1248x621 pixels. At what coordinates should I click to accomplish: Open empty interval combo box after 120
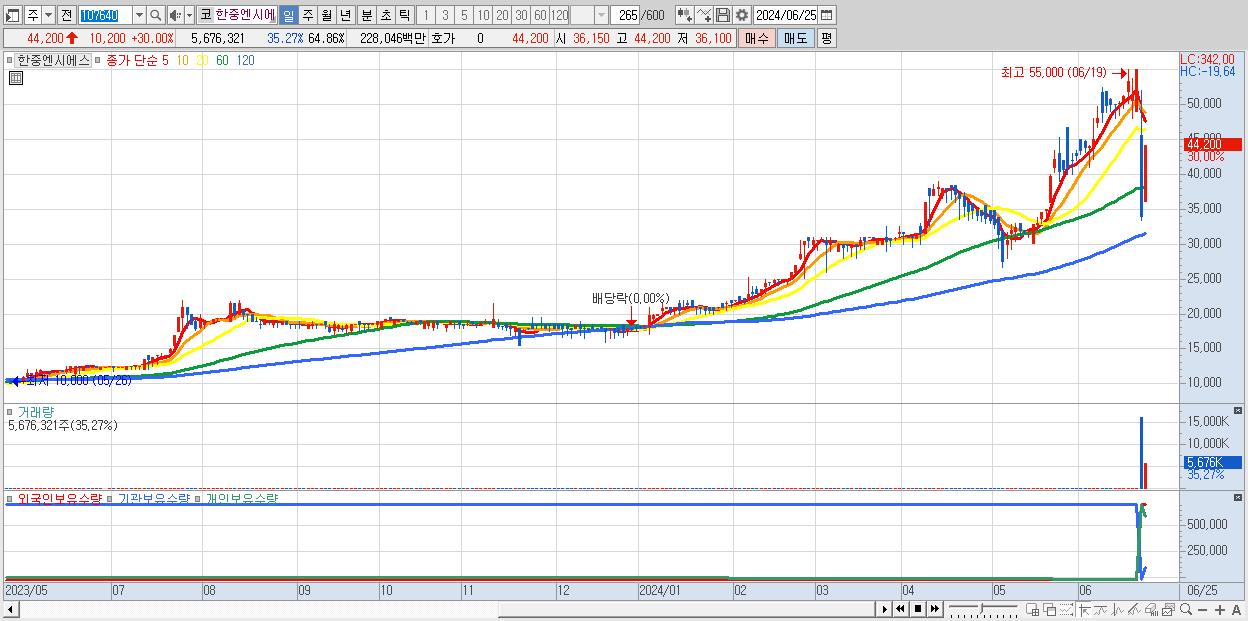click(589, 15)
